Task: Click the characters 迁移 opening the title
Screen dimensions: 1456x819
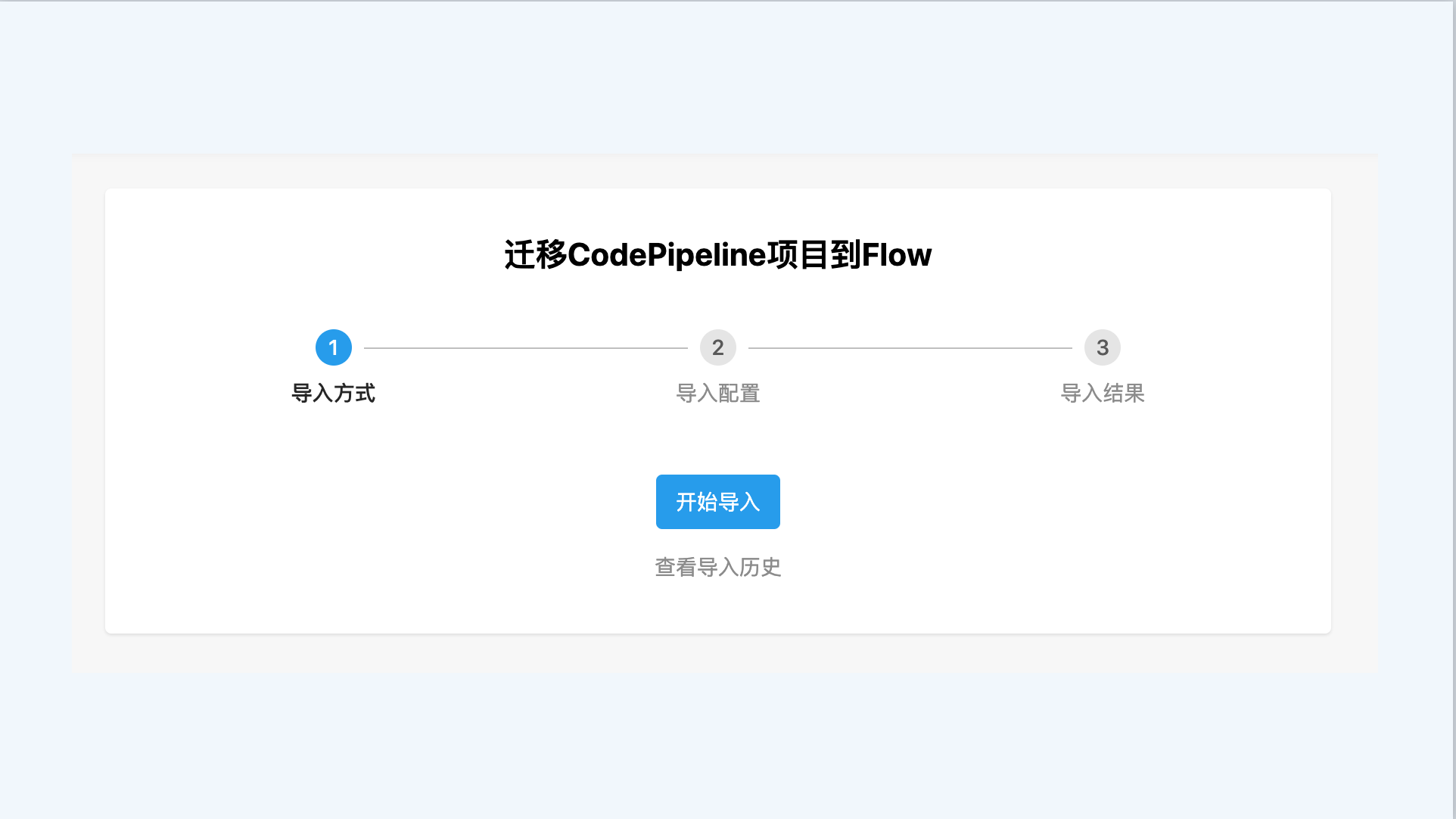Action: [x=536, y=254]
